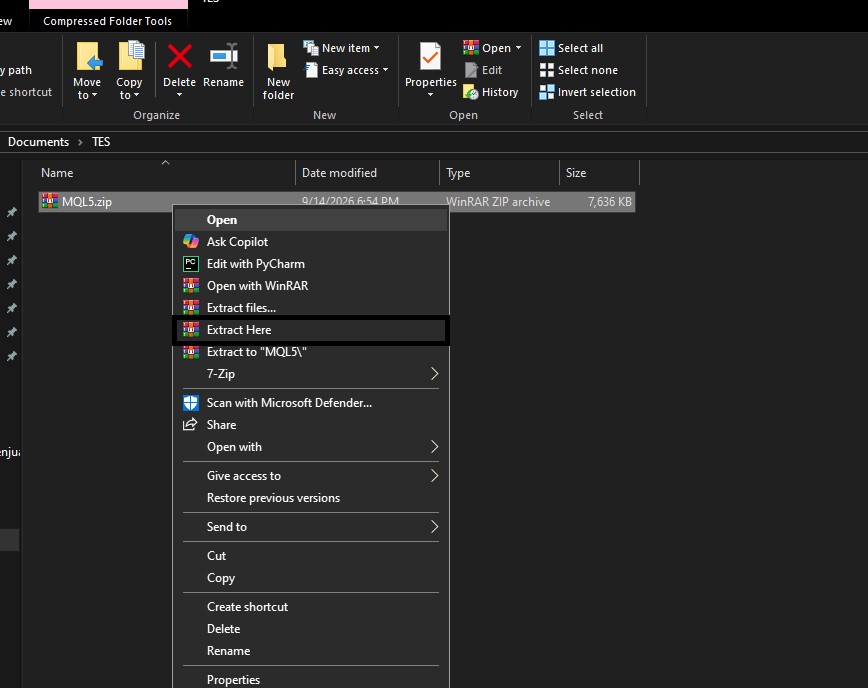Choose Cut from context menu
This screenshot has width=868, height=688.
311,555
